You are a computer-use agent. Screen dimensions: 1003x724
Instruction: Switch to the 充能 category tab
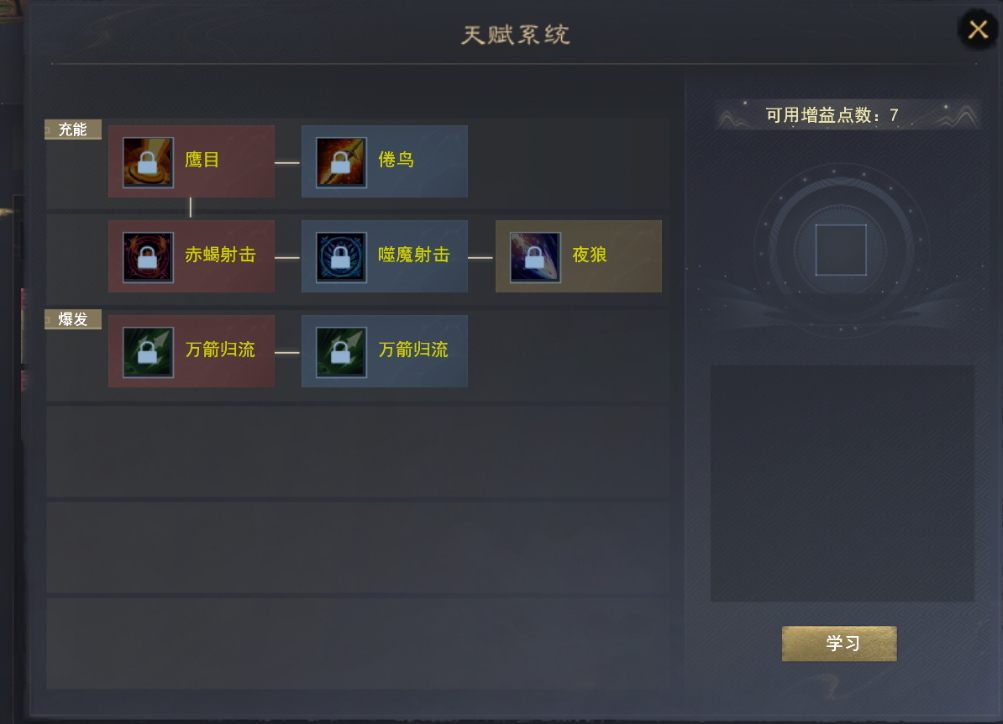coord(73,129)
